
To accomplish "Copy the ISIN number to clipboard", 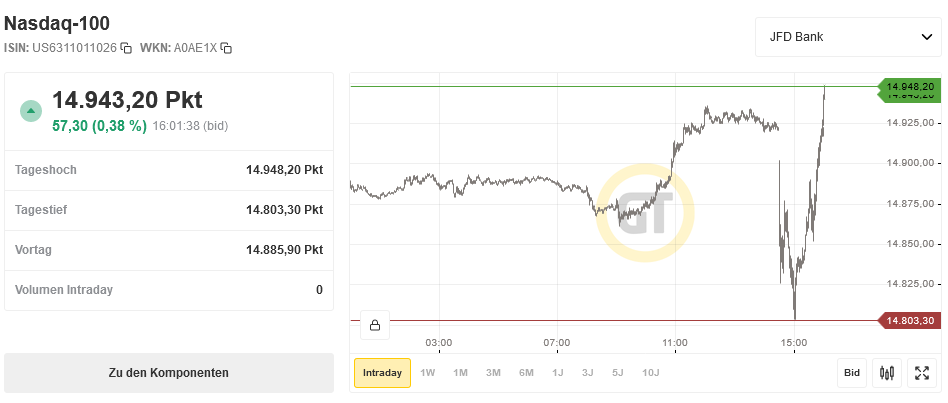I will point(126,48).
